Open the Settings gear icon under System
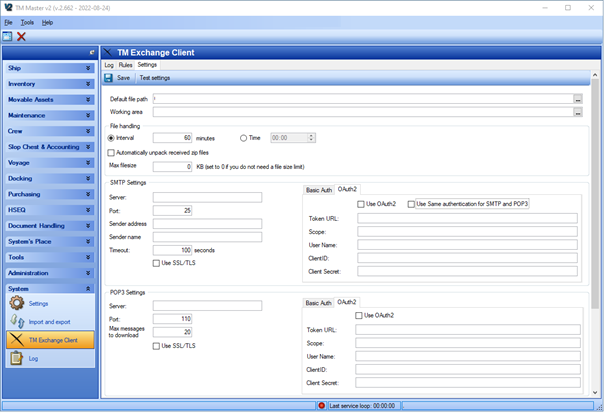This screenshot has width=605, height=413. pos(17,303)
